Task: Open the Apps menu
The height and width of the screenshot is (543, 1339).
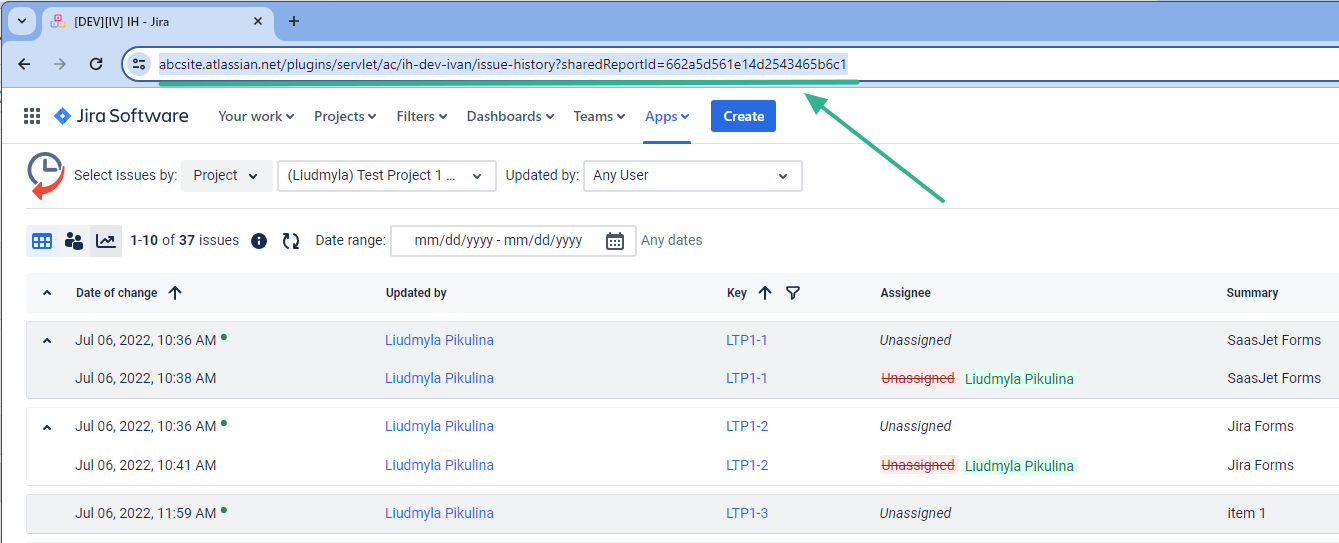Action: point(667,117)
